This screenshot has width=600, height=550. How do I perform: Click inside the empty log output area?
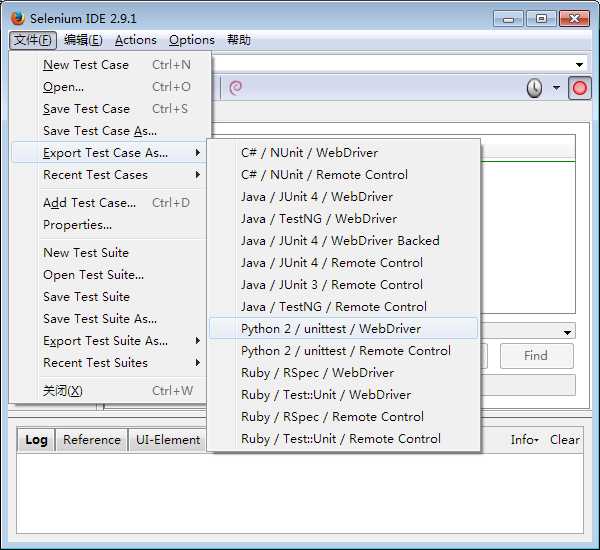300,493
